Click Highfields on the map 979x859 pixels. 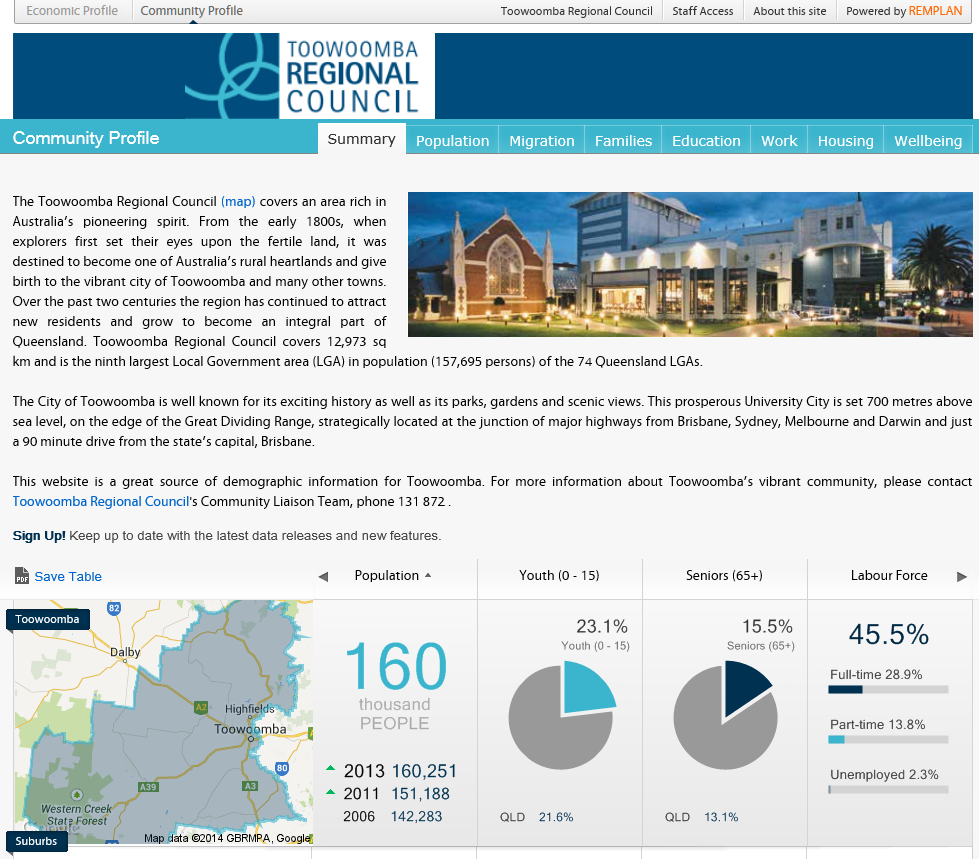tap(250, 709)
